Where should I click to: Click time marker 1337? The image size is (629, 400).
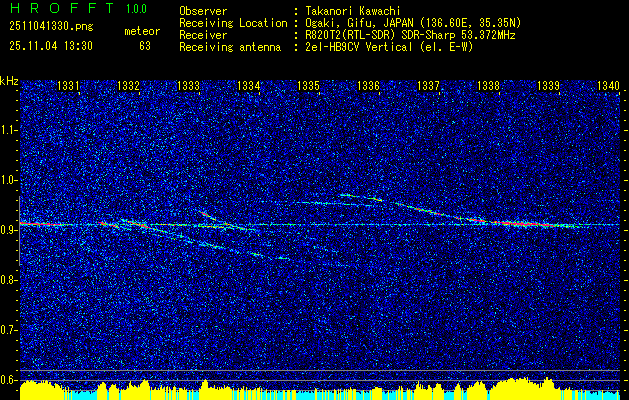(x=428, y=86)
